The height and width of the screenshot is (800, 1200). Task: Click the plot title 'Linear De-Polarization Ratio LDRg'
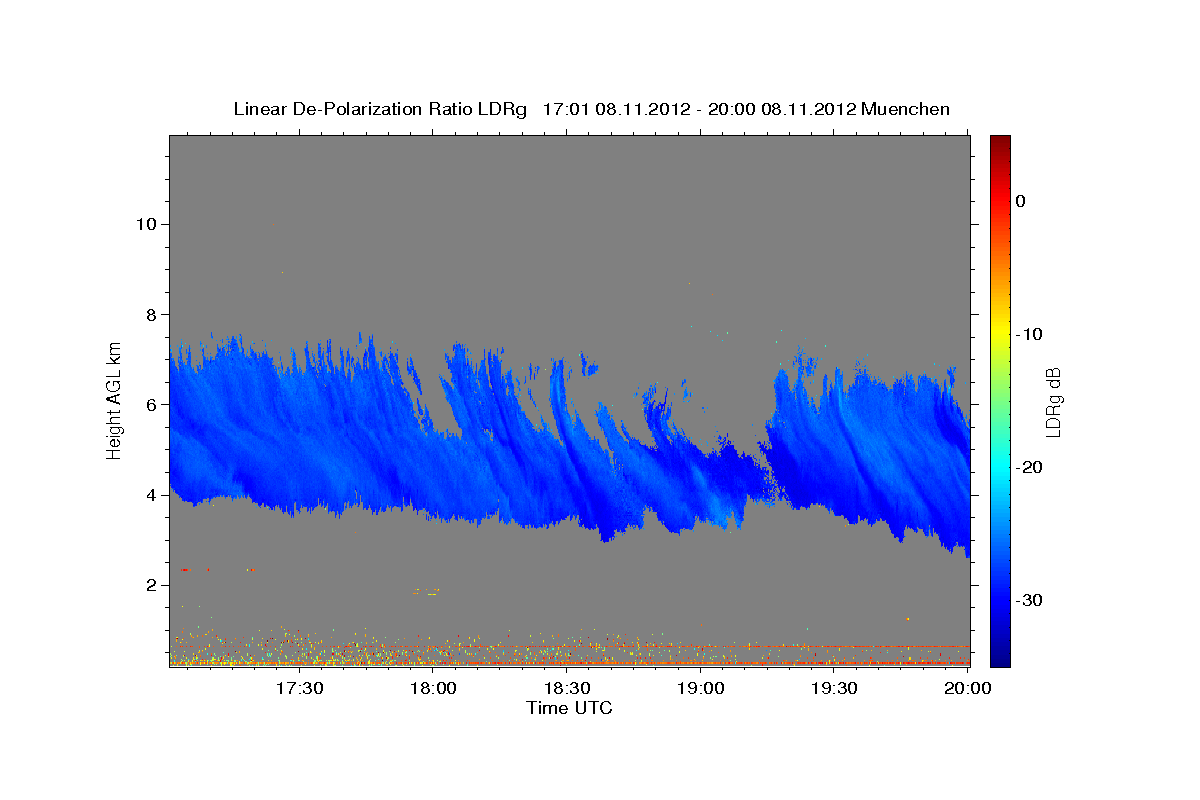(380, 109)
